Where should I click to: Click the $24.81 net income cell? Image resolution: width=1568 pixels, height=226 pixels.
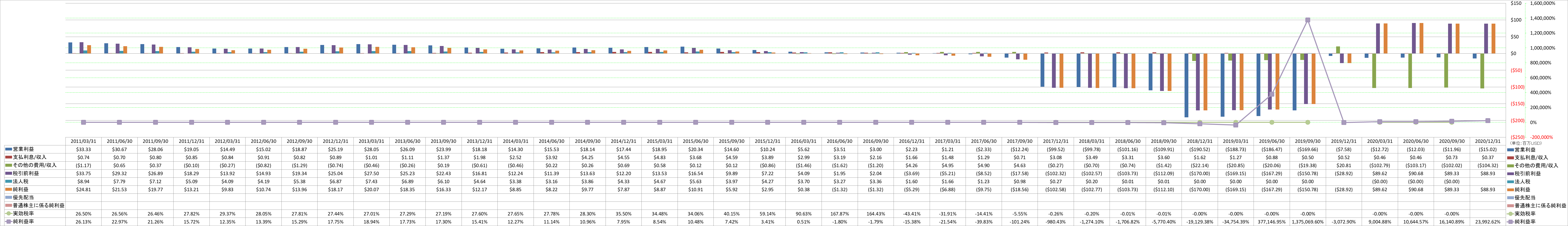tap(83, 189)
